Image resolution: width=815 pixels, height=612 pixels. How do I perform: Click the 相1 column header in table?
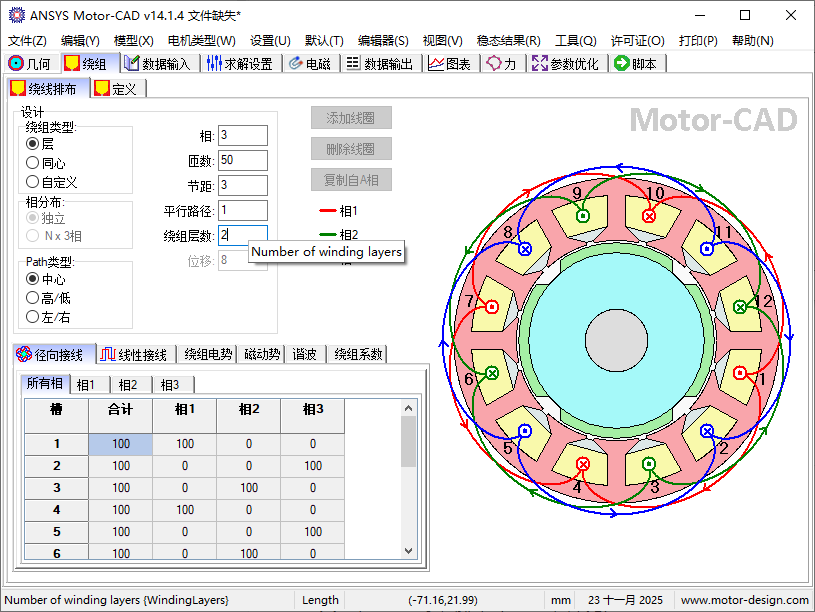pos(185,416)
